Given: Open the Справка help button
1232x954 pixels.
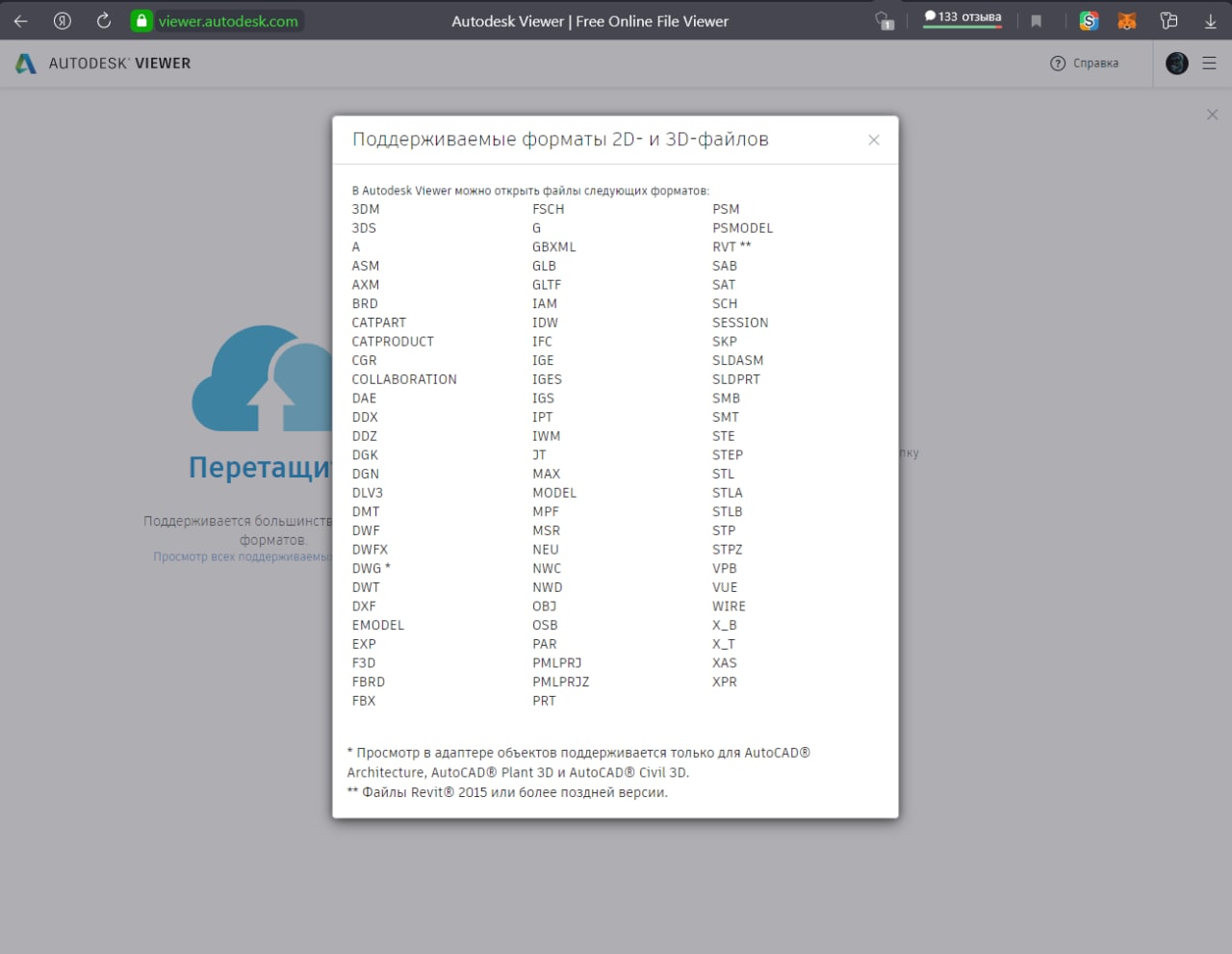Looking at the screenshot, I should pyautogui.click(x=1084, y=64).
